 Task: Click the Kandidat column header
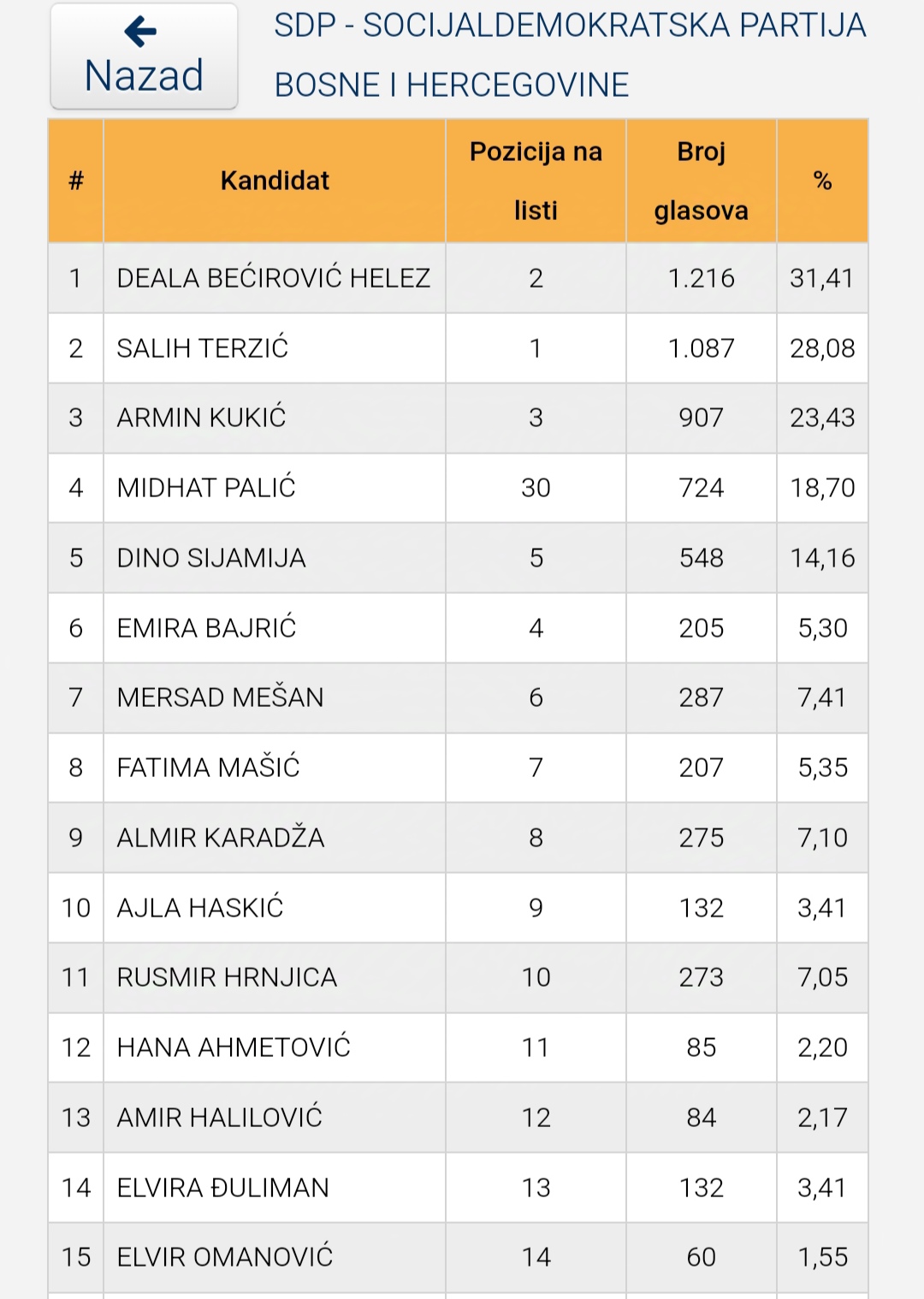click(275, 181)
